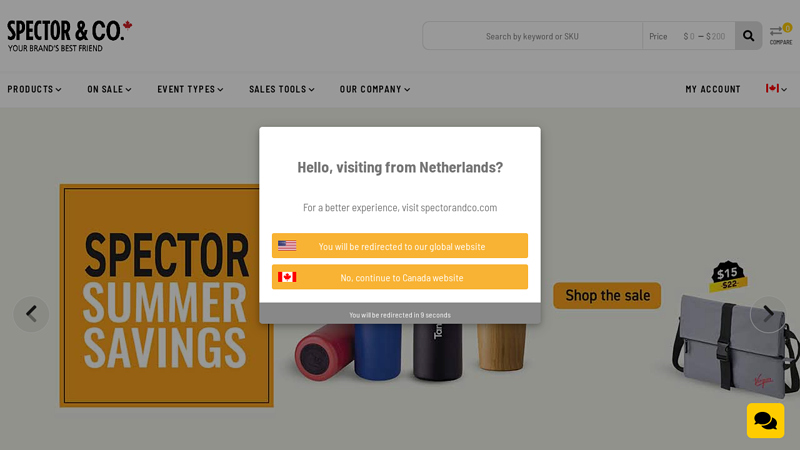Click the Spector & Co. logo
800x450 pixels.
point(69,36)
